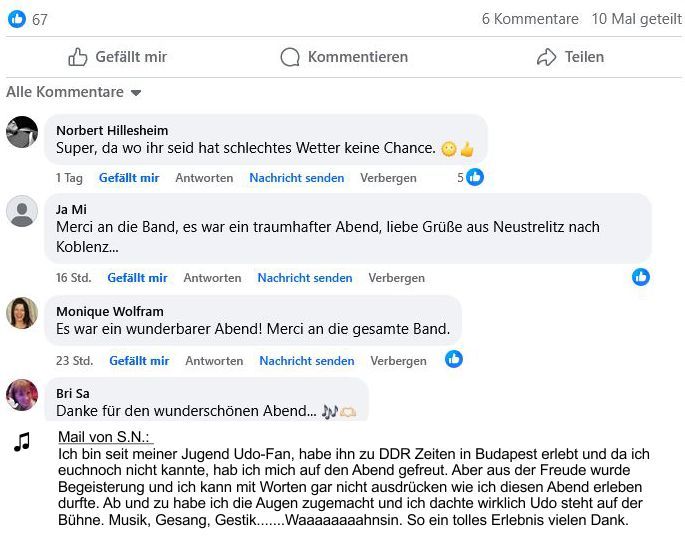Open Bri Sa's profile picture

click(22, 395)
